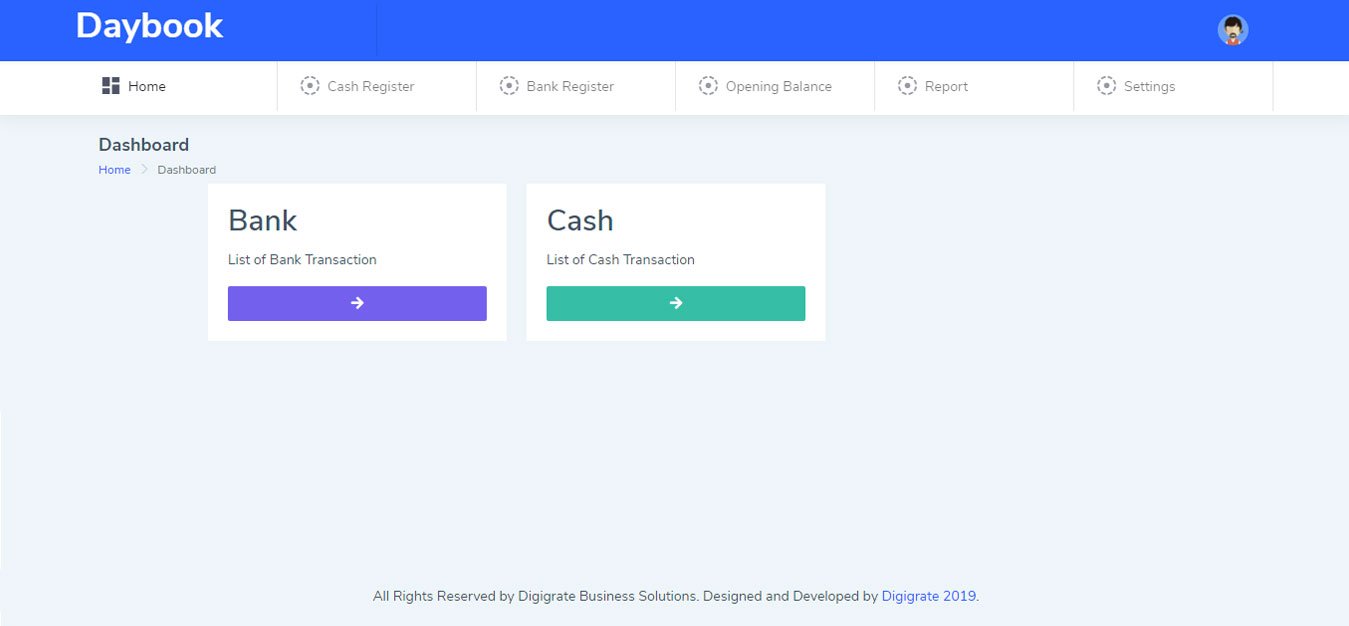Go to the Report menu

tap(946, 87)
